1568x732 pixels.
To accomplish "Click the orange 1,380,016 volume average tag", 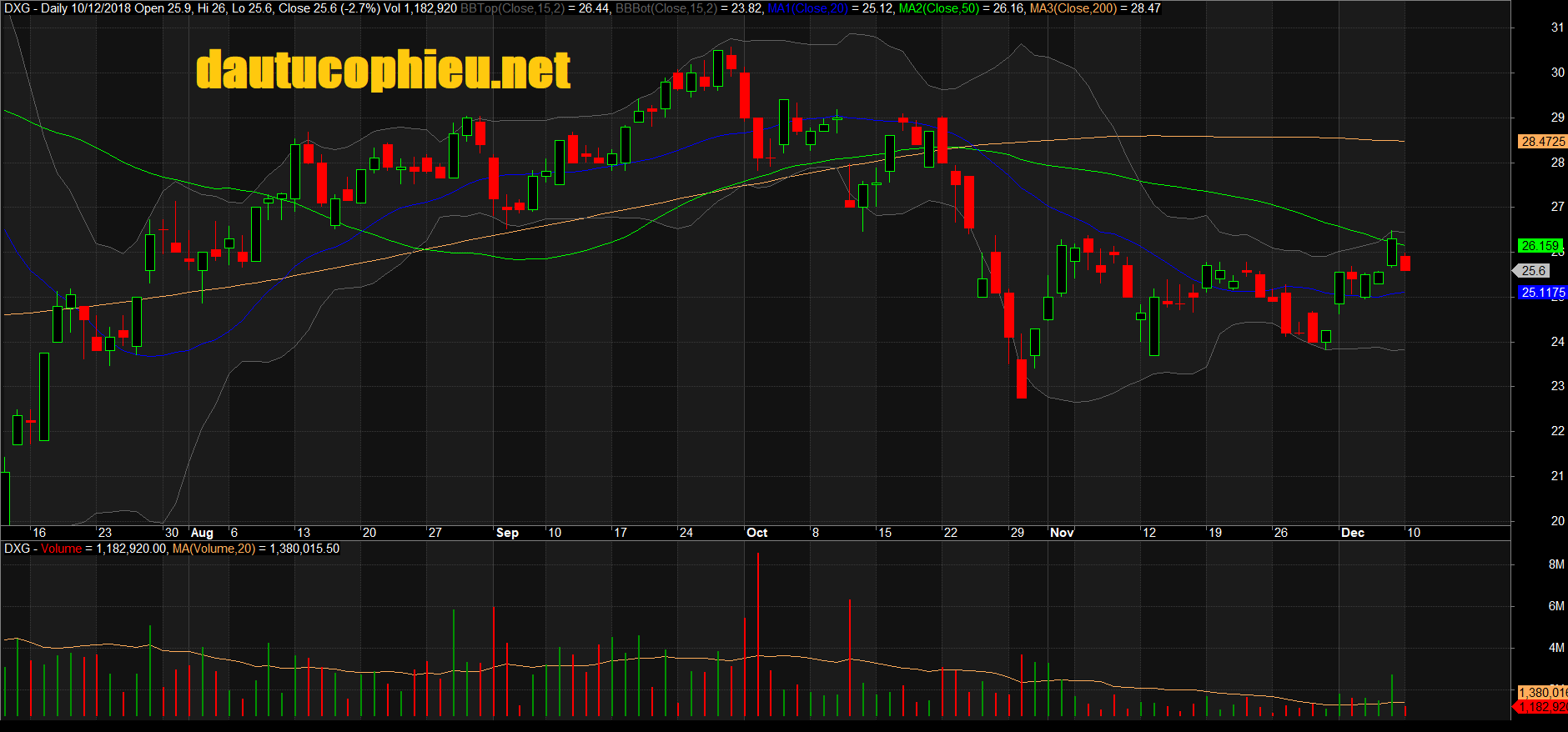I will 1542,693.
